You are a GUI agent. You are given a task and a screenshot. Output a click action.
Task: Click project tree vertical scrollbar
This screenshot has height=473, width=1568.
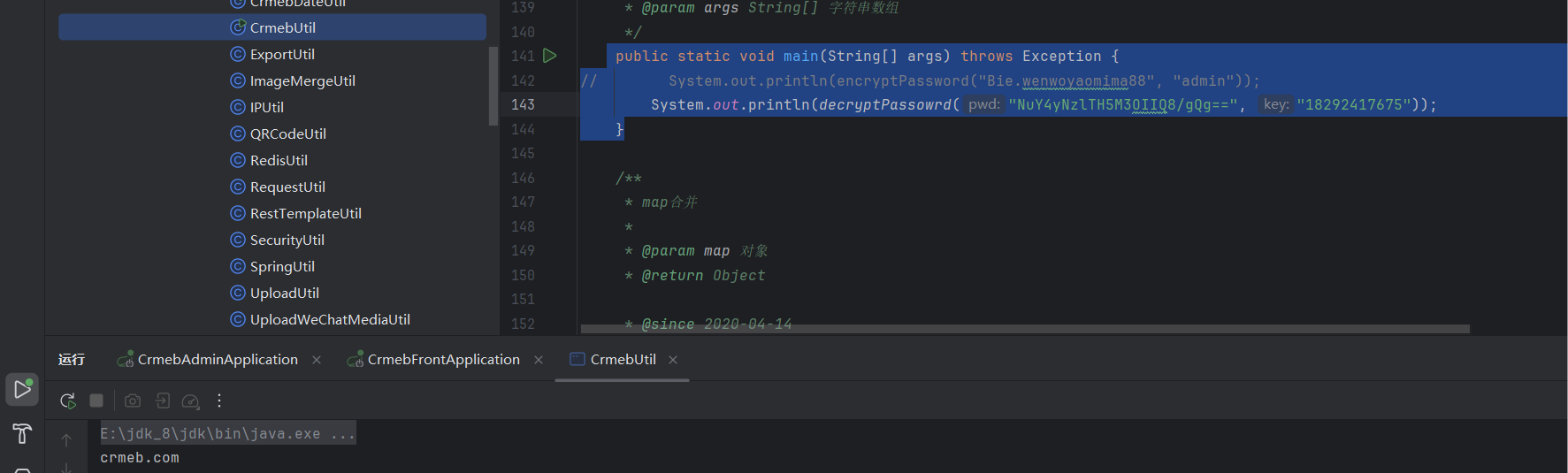[493, 86]
